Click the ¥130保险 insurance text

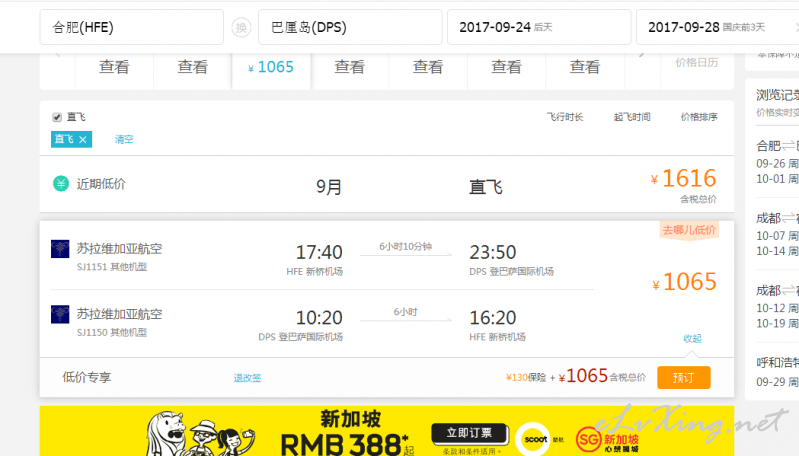[x=525, y=378]
